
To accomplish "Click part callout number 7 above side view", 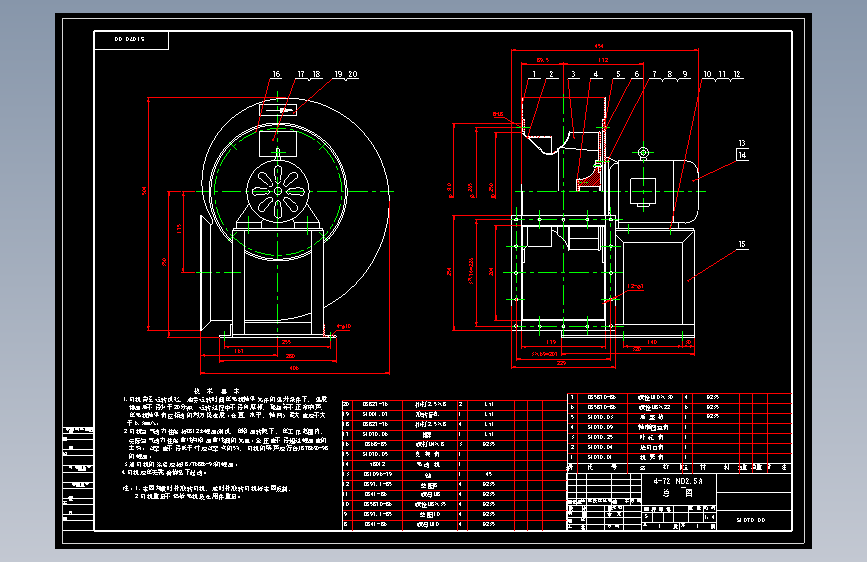I will tap(654, 74).
